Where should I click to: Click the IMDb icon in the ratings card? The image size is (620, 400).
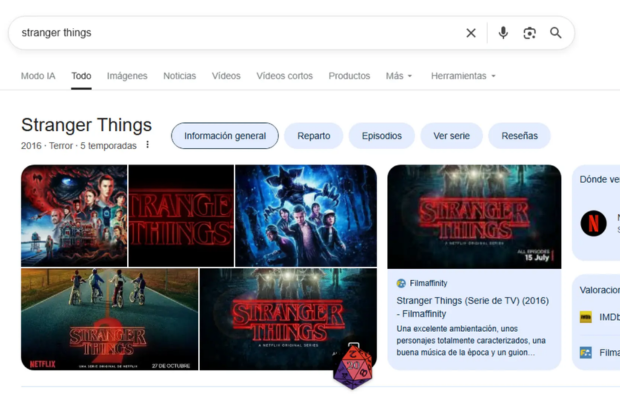tap(586, 317)
